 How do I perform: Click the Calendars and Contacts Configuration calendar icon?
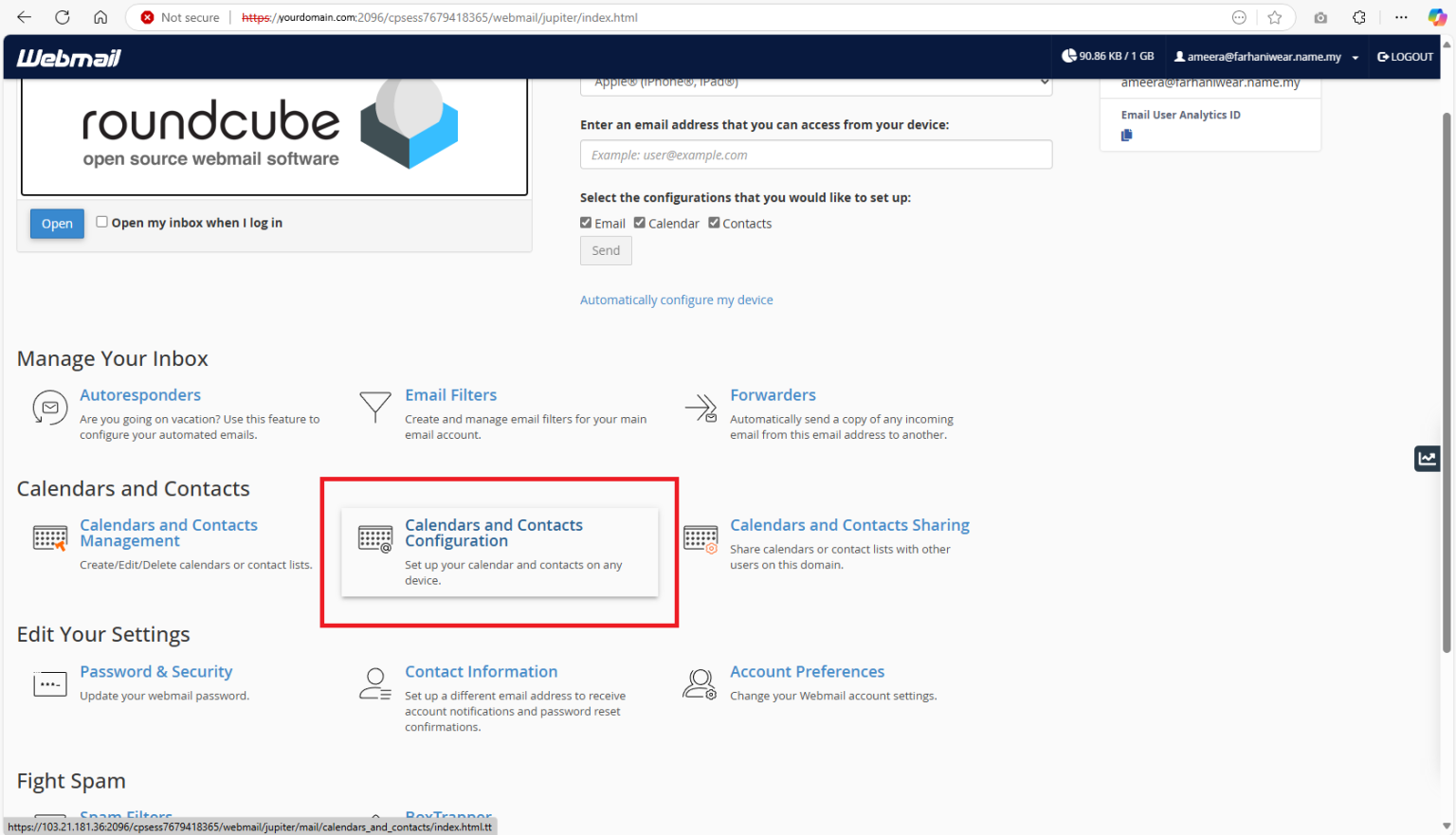[x=375, y=537]
